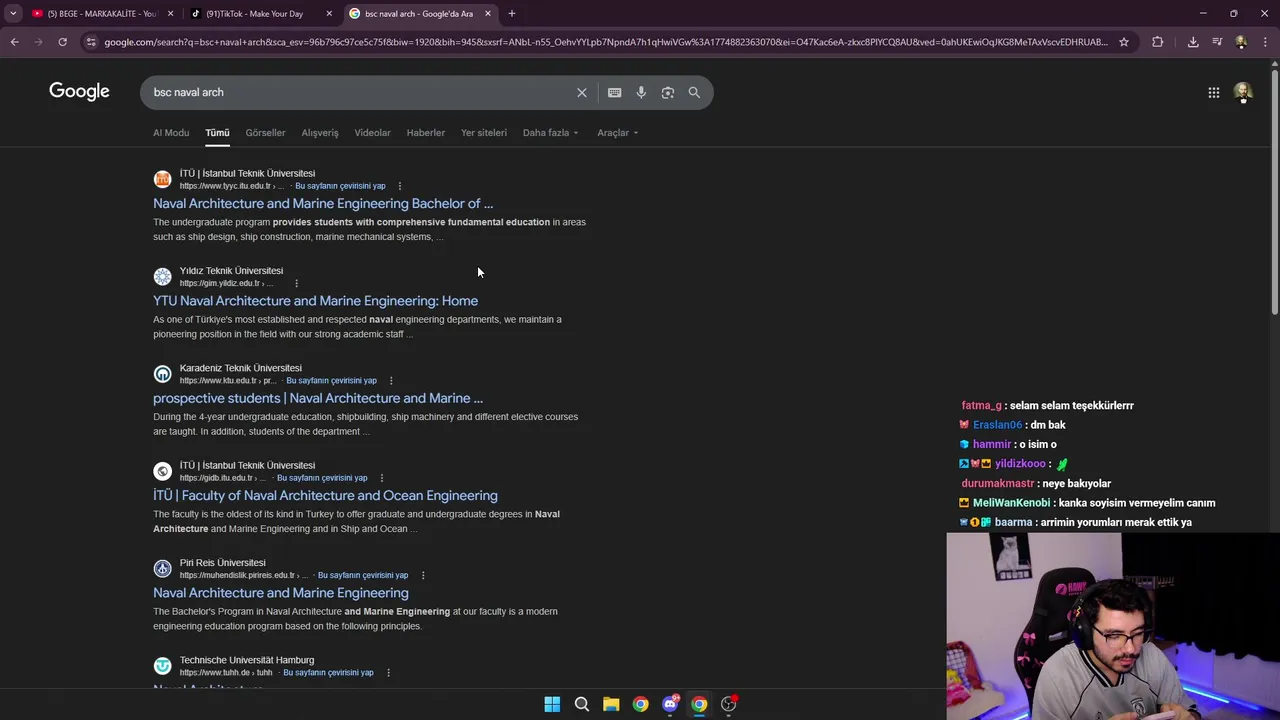This screenshot has height=720, width=1280.
Task: Start voice search with the microphone icon
Action: (641, 92)
